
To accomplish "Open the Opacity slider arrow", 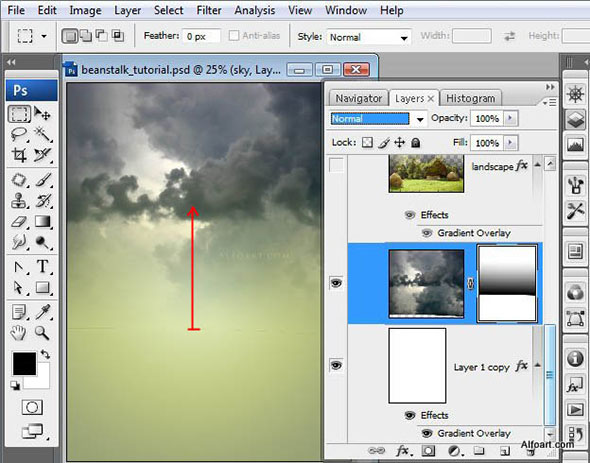I will [x=510, y=118].
